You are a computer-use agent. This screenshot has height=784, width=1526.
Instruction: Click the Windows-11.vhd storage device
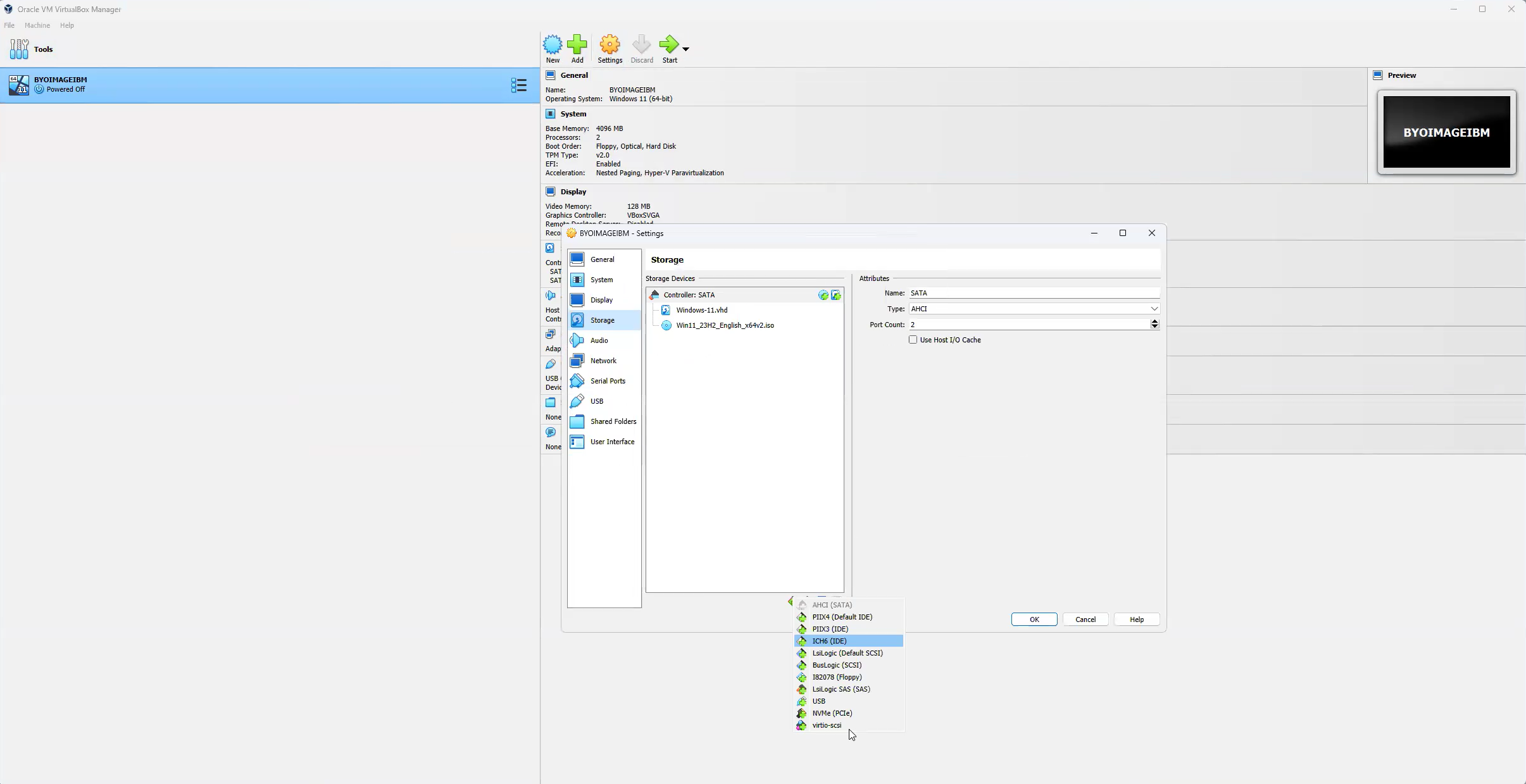pos(701,309)
